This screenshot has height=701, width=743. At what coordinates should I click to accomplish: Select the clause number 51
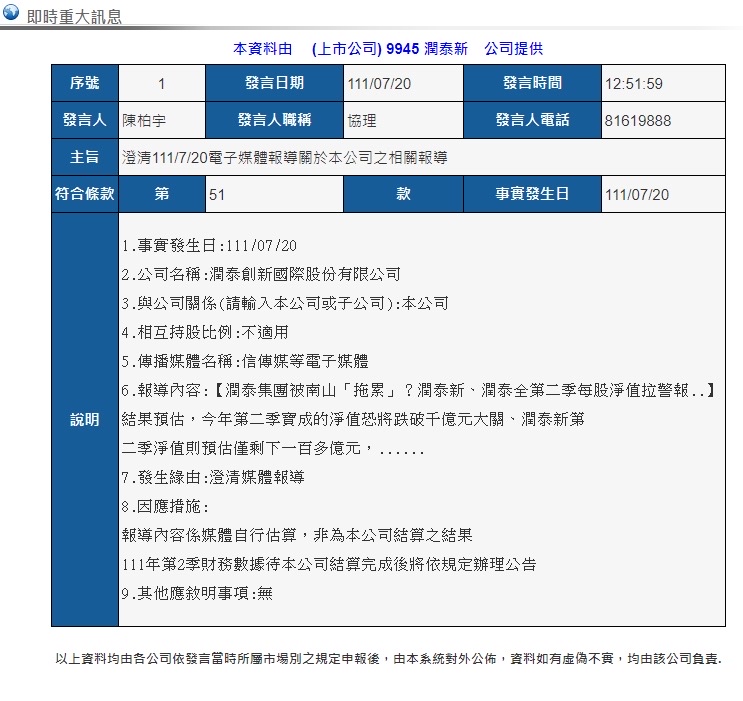coord(217,194)
